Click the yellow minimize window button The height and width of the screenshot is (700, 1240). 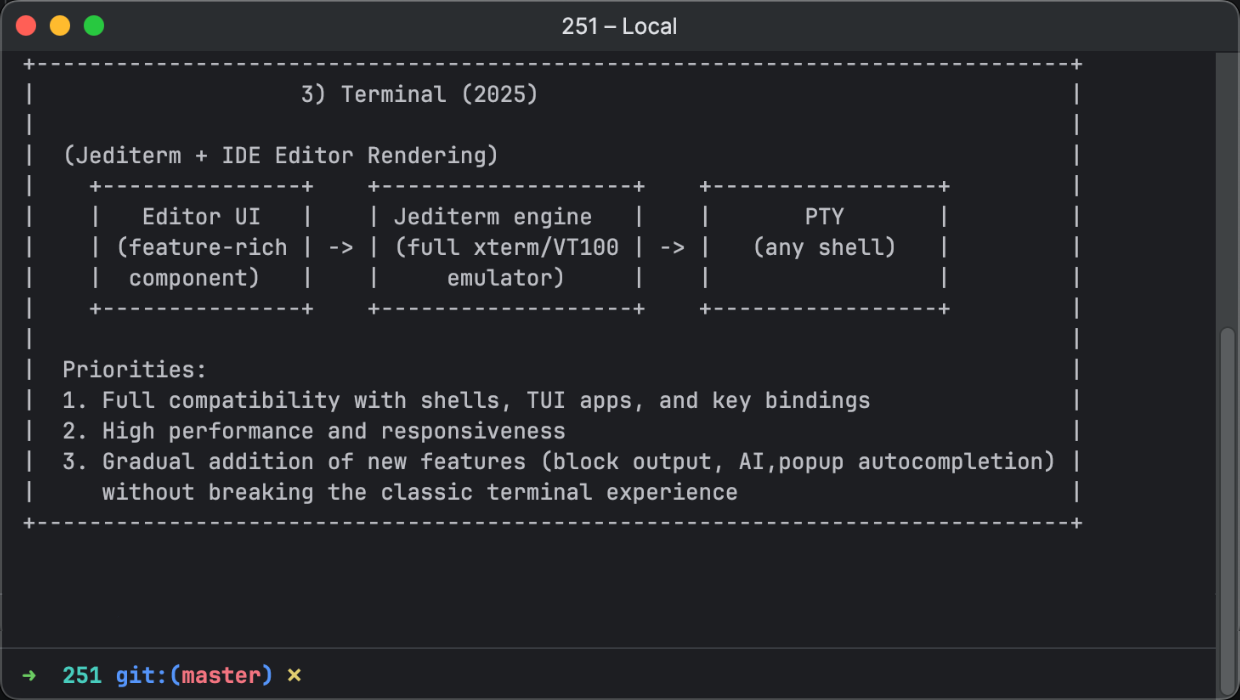coord(60,26)
